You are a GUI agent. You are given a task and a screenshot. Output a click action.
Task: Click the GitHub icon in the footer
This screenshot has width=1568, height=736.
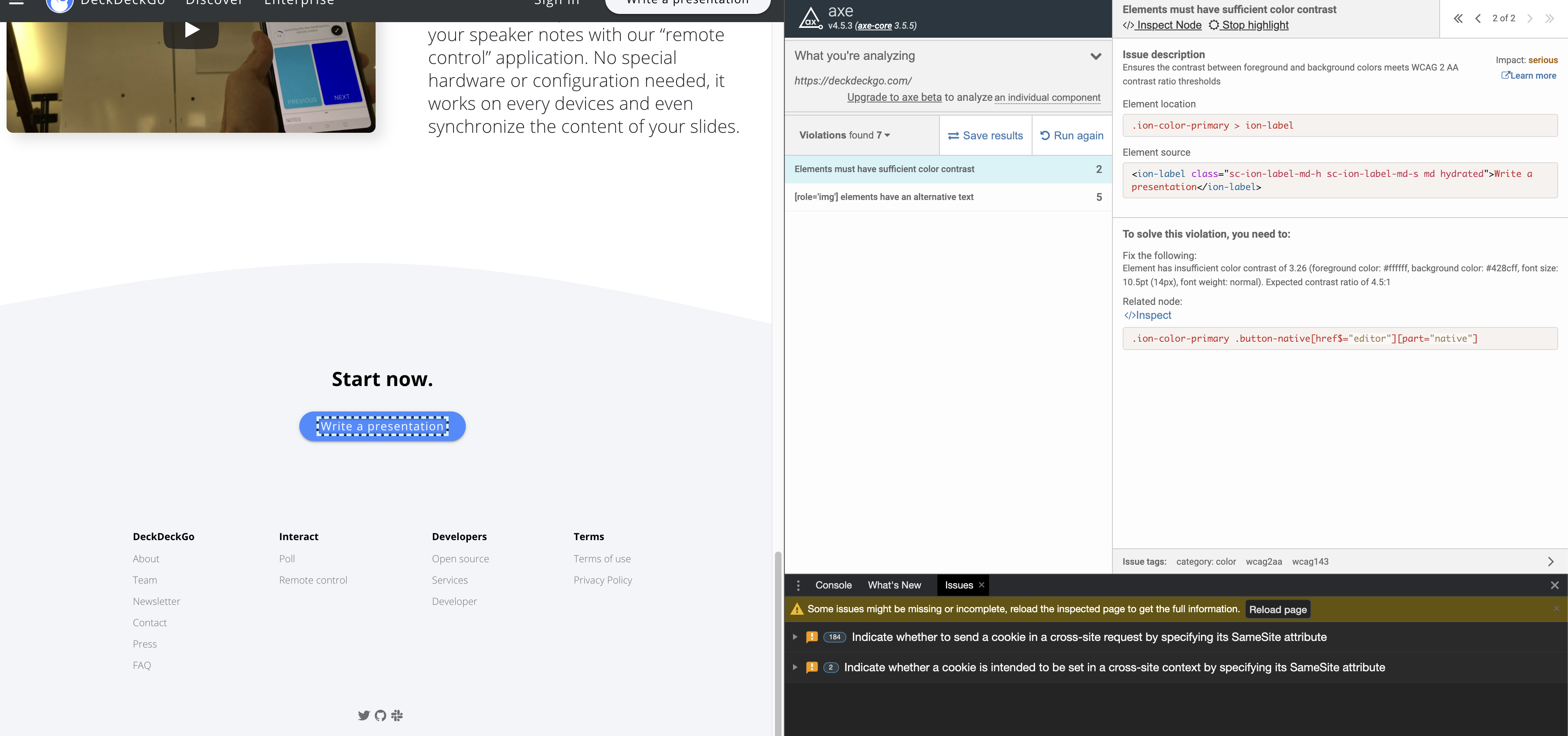click(x=381, y=716)
